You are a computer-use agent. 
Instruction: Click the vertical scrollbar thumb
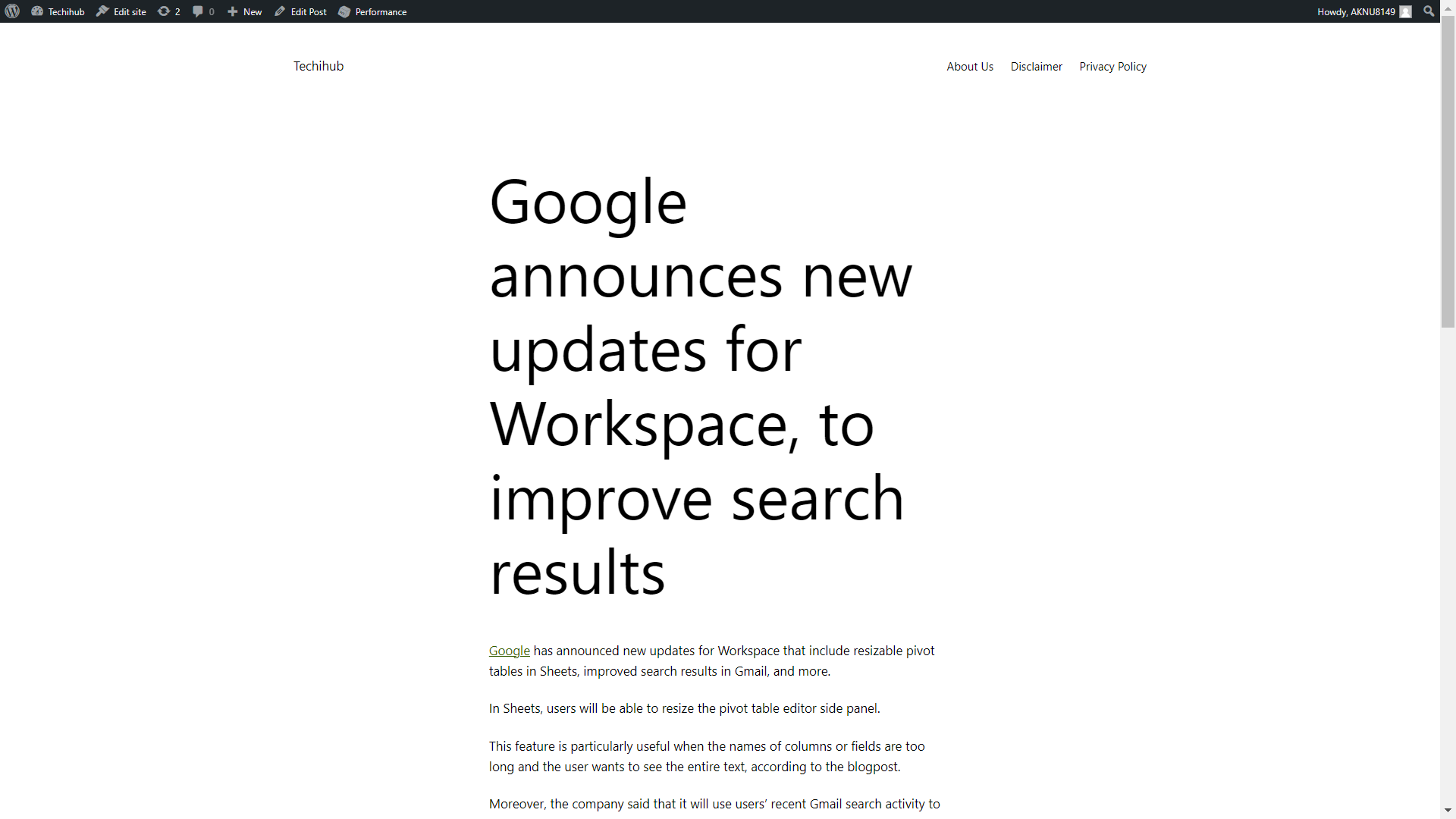click(x=1448, y=172)
